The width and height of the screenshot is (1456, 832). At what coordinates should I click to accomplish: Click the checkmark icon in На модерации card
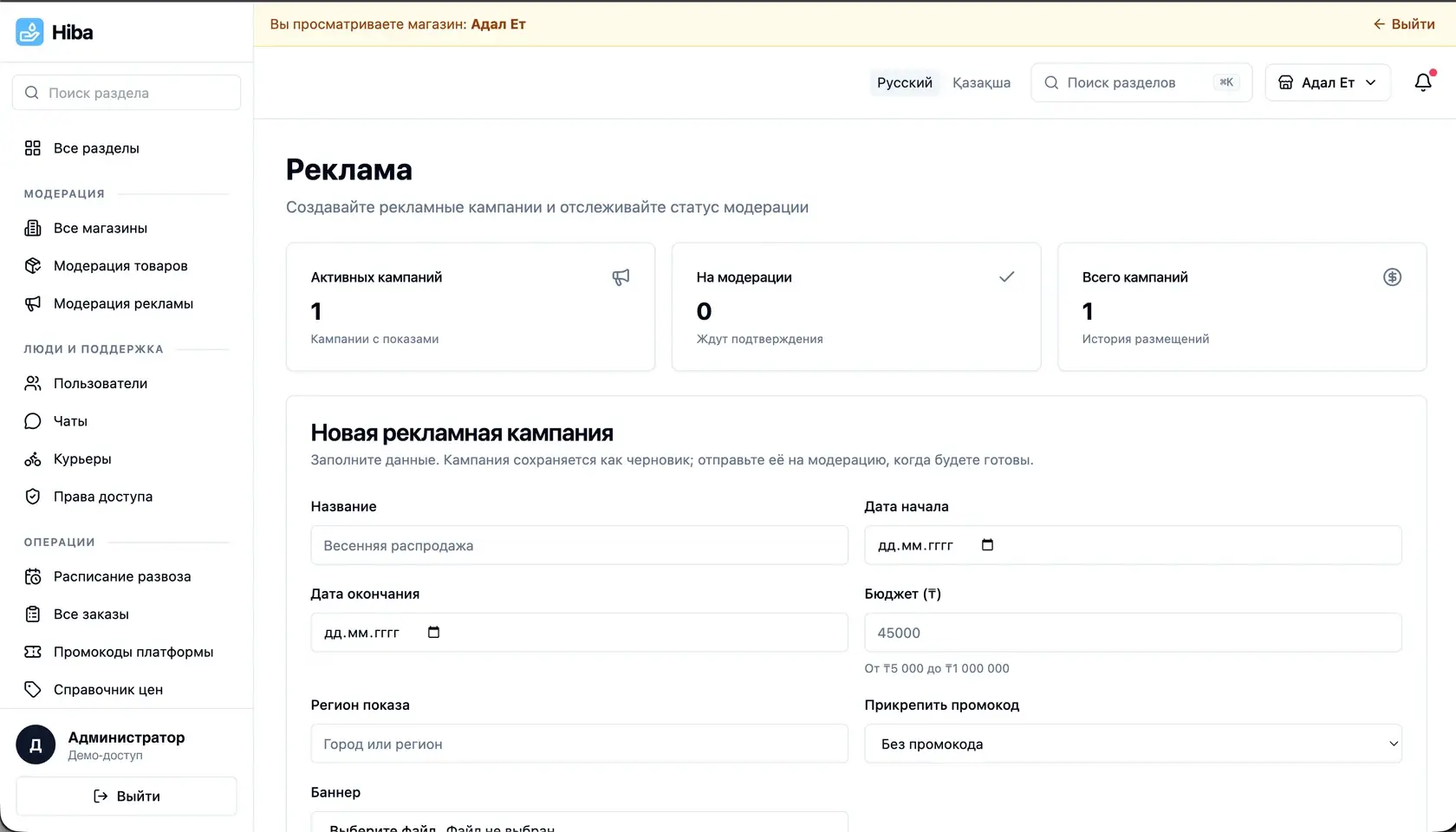tap(1006, 277)
